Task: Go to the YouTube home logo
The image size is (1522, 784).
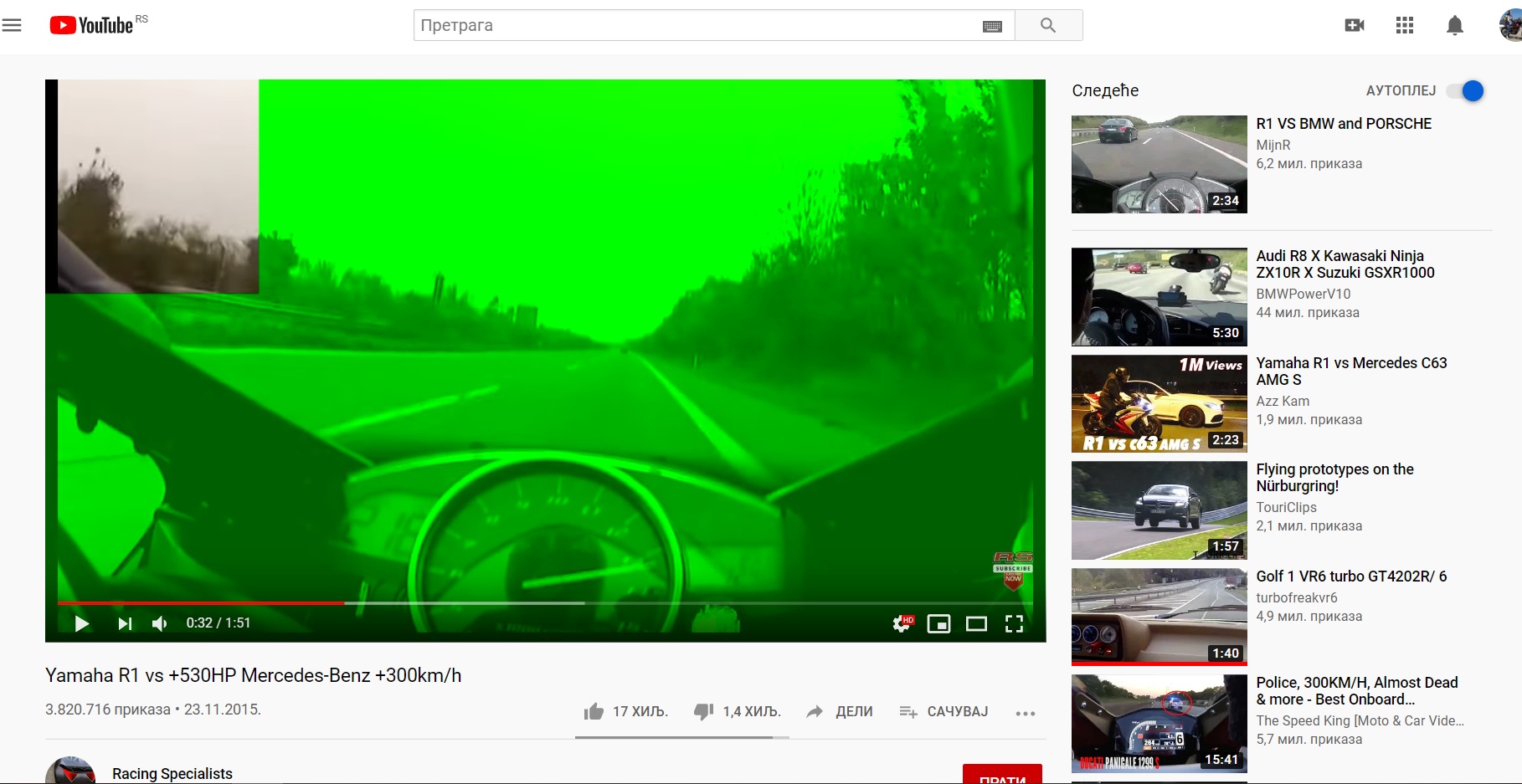Action: coord(91,25)
